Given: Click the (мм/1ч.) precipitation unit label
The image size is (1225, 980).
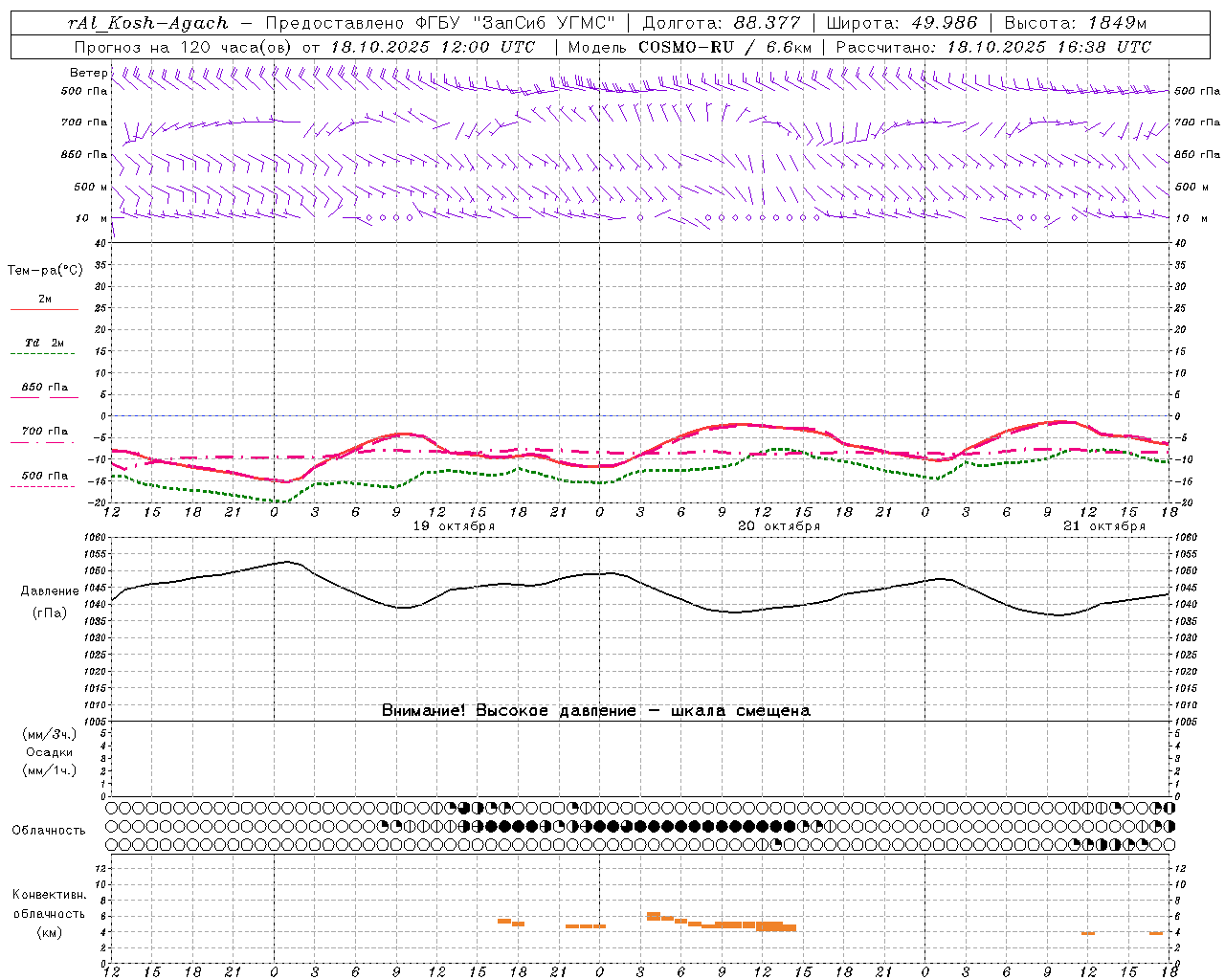Looking at the screenshot, I should pos(50,770).
